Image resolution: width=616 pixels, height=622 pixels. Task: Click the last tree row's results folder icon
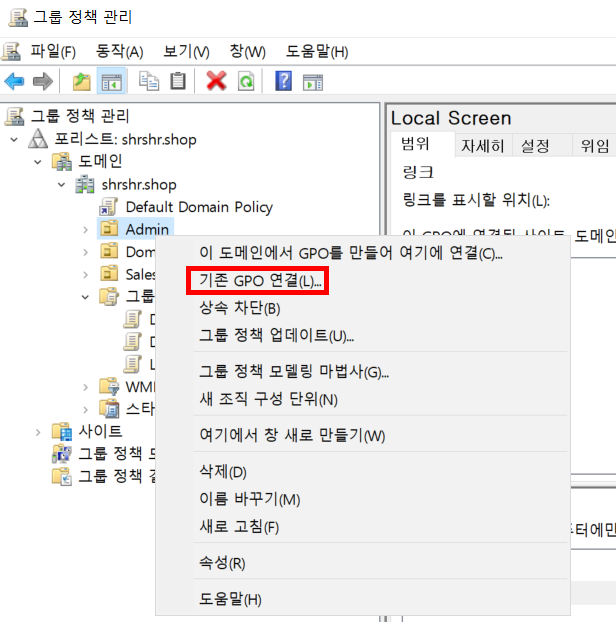tap(62, 476)
